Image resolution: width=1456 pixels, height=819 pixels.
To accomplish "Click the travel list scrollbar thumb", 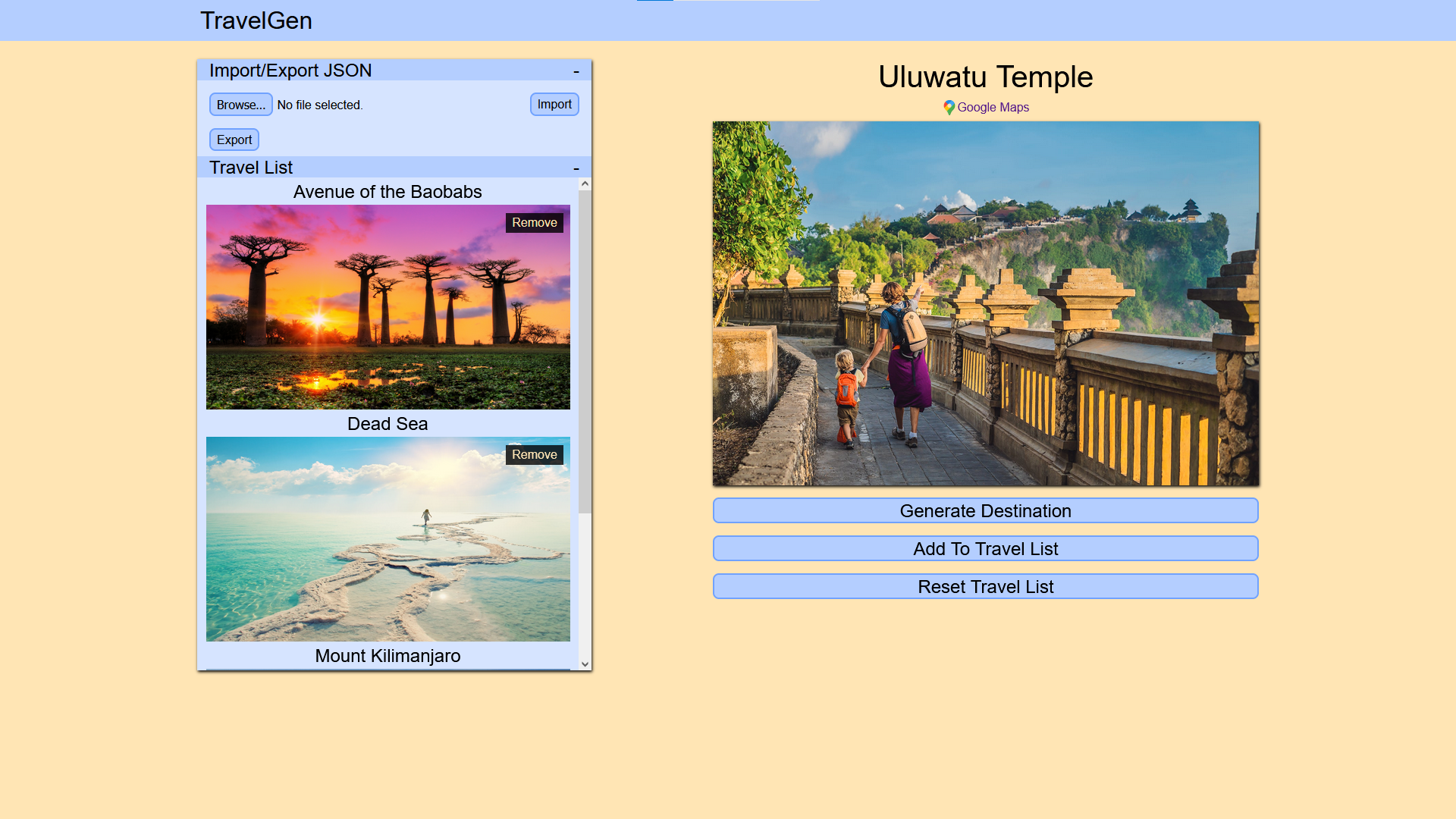I will click(x=585, y=352).
